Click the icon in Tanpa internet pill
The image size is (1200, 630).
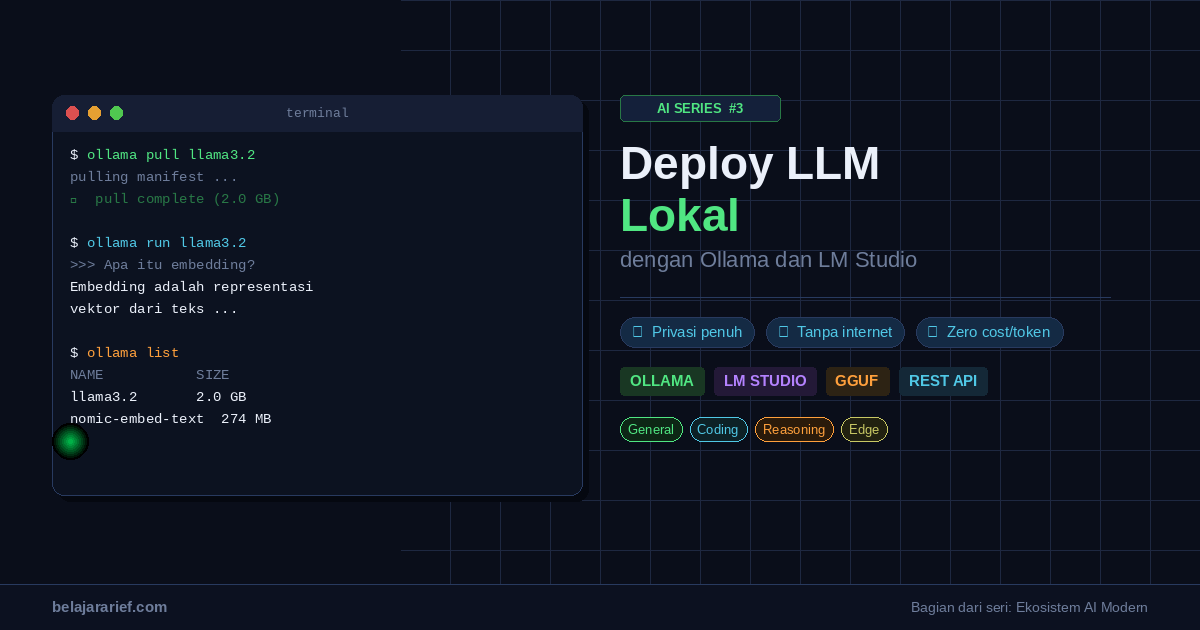783,332
